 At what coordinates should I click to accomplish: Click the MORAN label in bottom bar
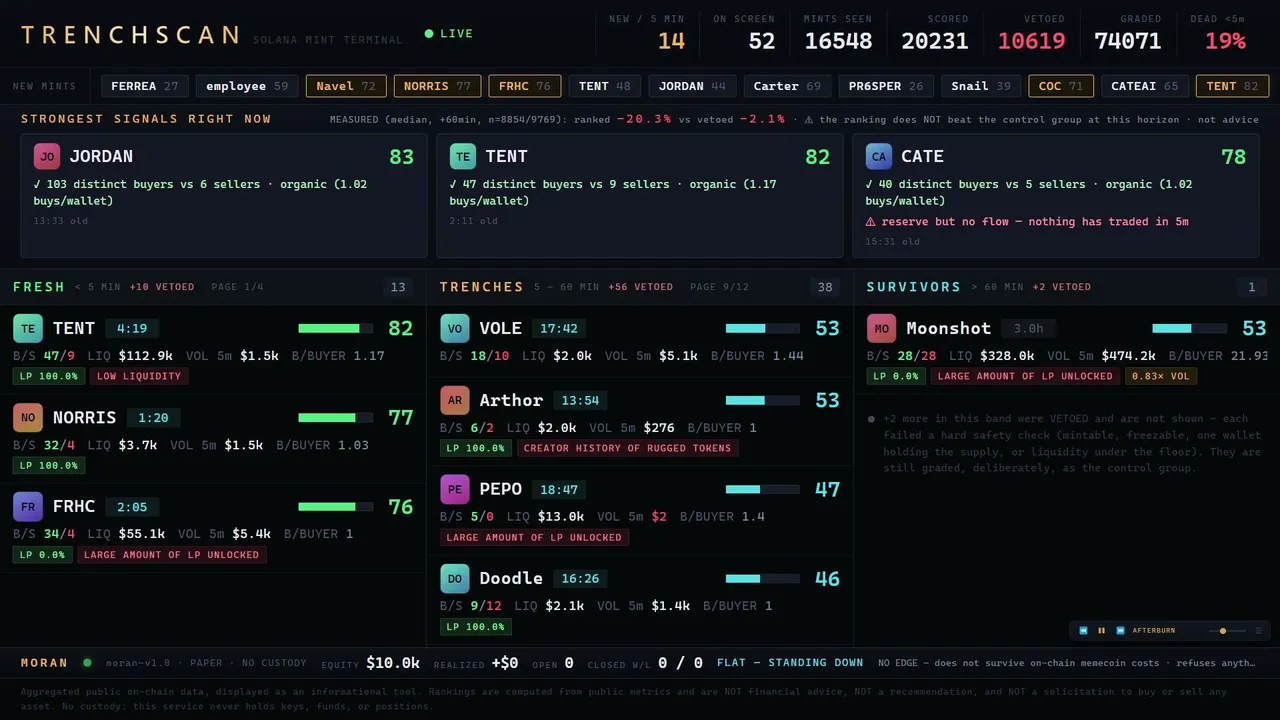[x=44, y=662]
